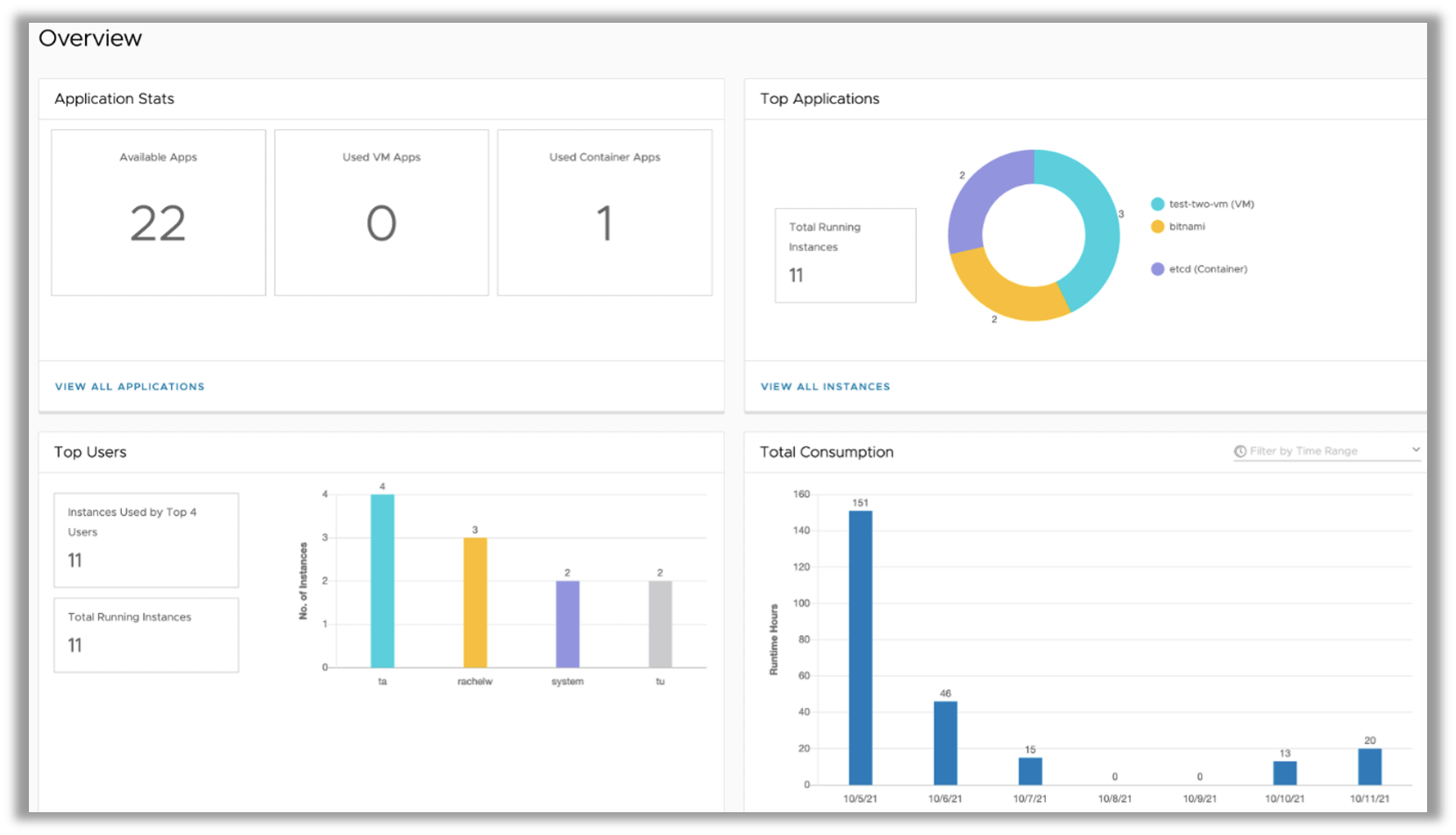Click the Used VM Apps card
The image size is (1456, 835).
point(381,212)
